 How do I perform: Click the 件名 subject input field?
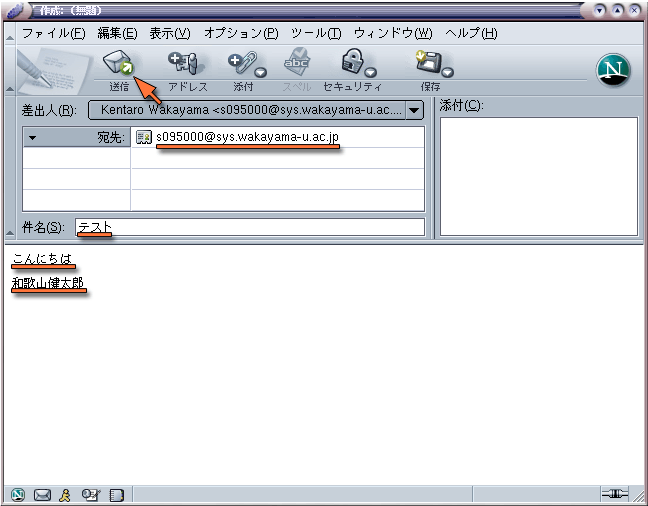point(250,227)
